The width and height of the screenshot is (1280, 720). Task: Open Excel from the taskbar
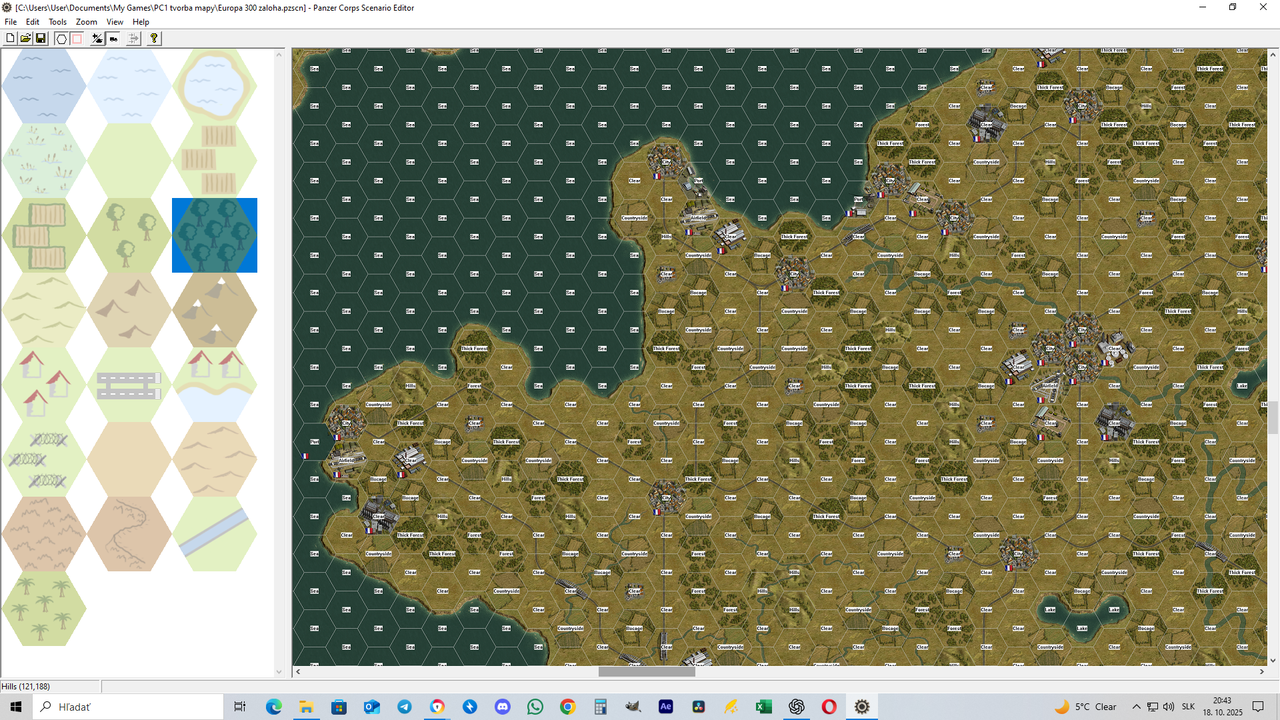[x=763, y=706]
